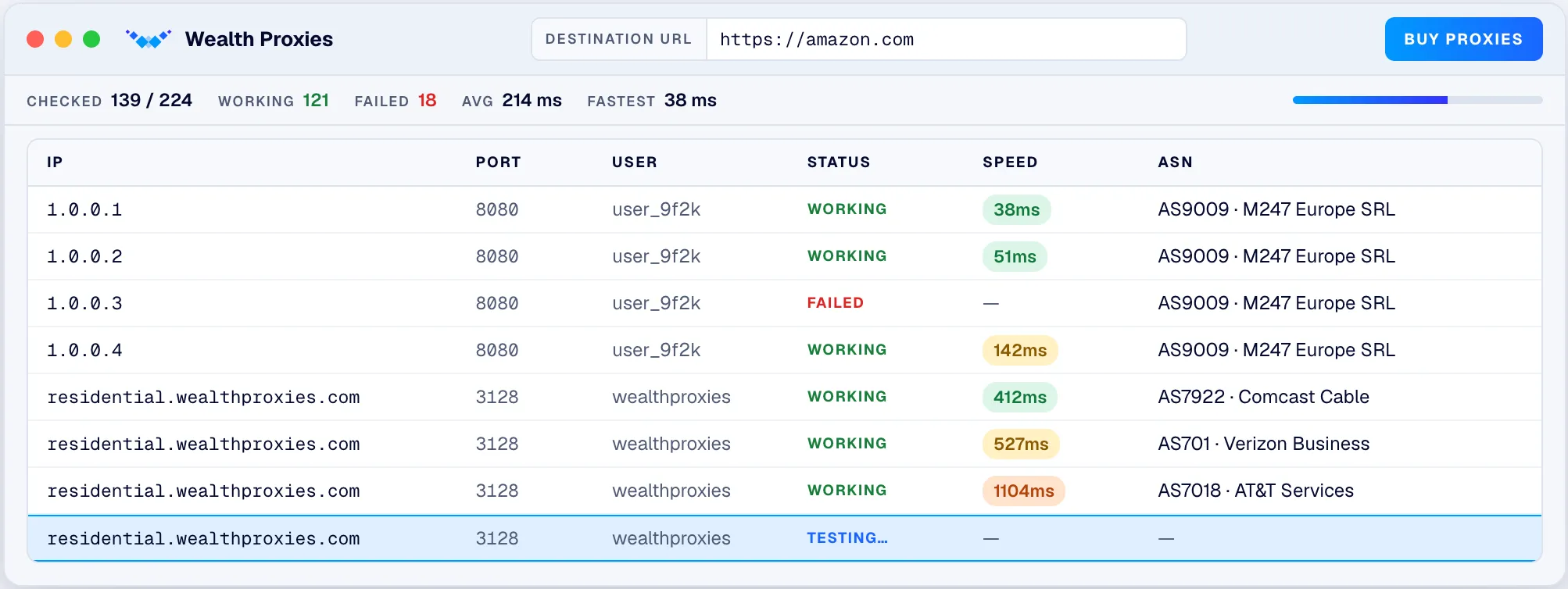1568x589 pixels.
Task: Click the STATUS column header
Action: (x=839, y=162)
